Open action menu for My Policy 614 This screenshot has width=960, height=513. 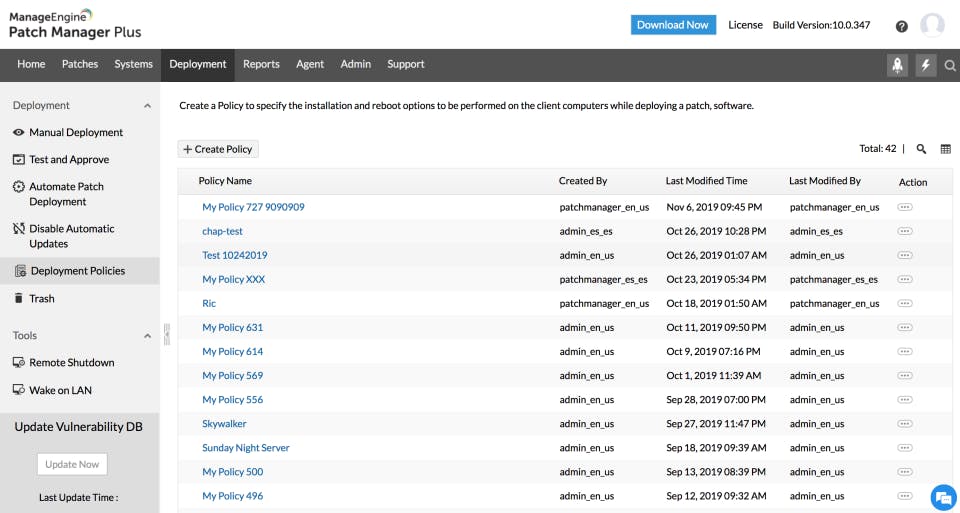904,351
